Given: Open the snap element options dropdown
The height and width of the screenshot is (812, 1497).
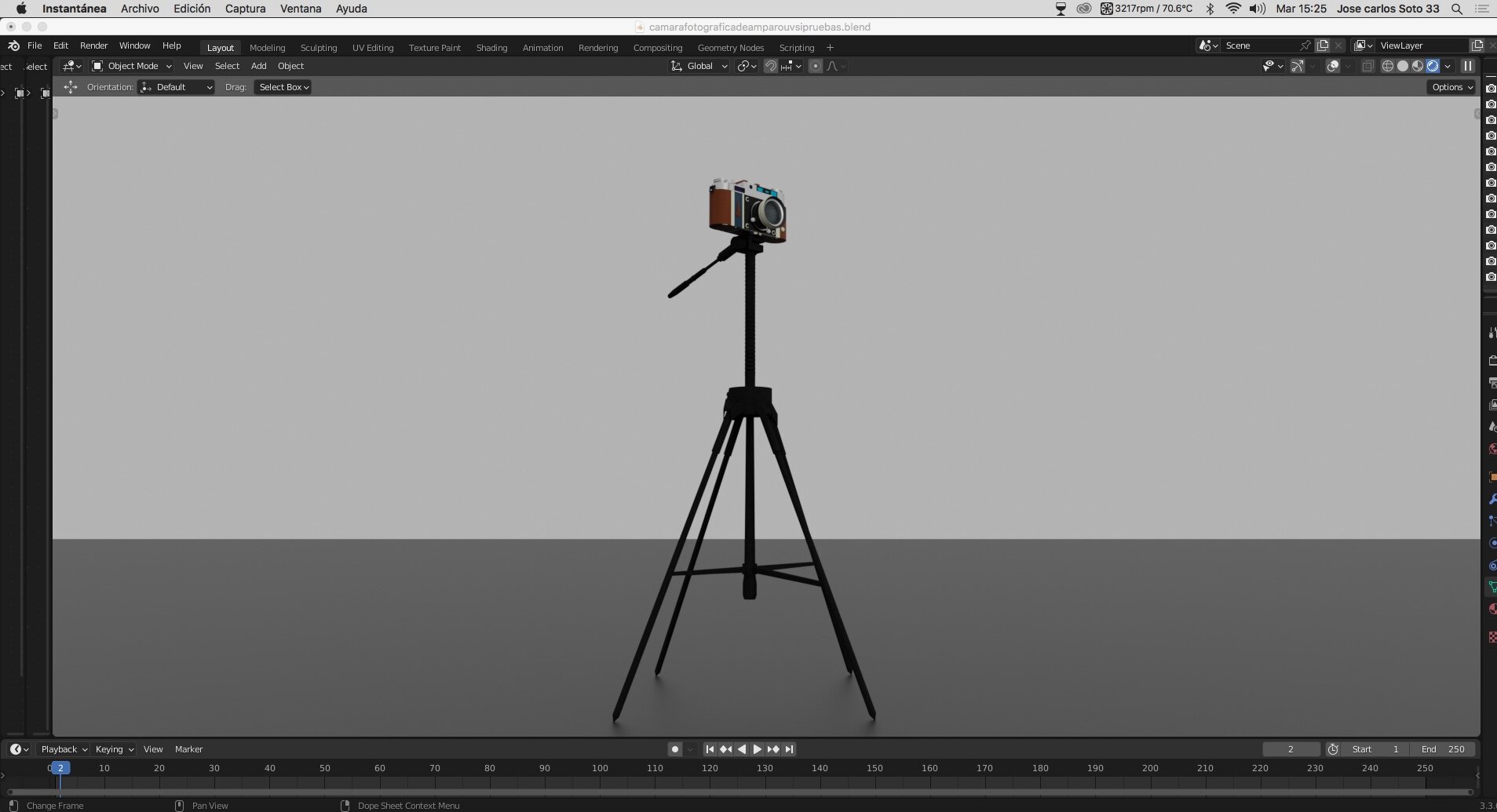Looking at the screenshot, I should click(790, 66).
